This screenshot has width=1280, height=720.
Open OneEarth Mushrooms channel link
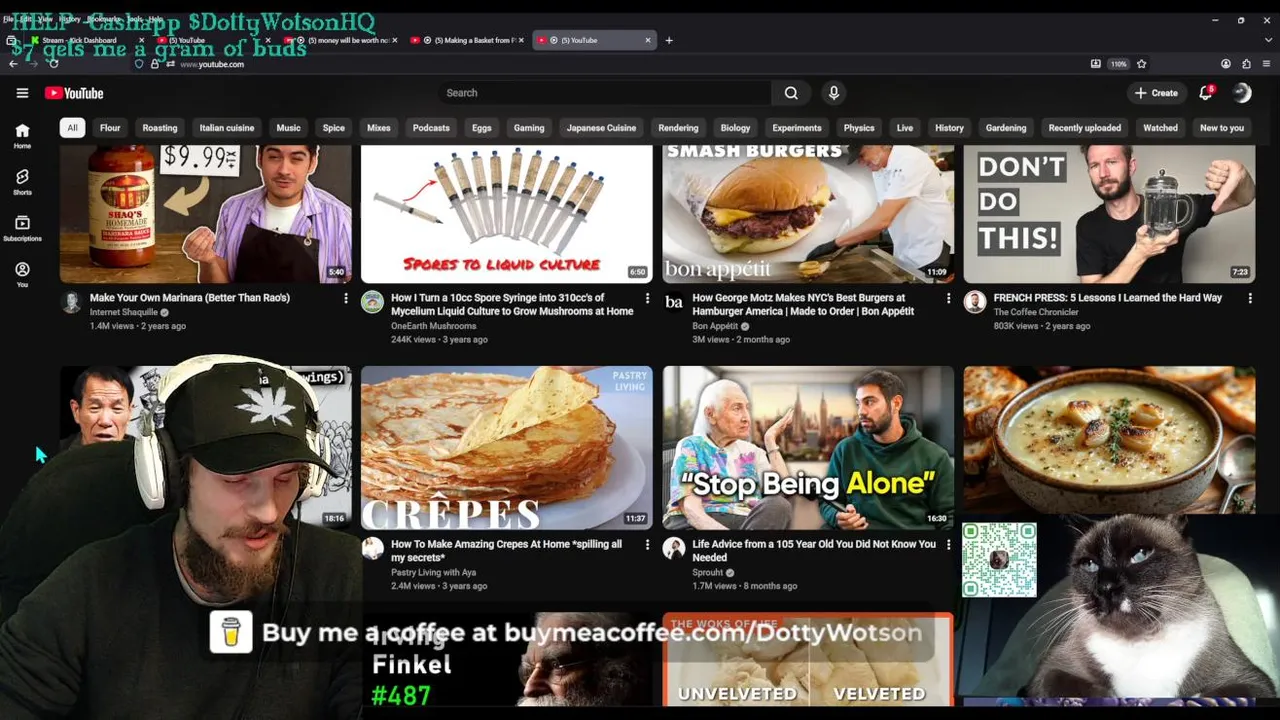[x=433, y=326]
